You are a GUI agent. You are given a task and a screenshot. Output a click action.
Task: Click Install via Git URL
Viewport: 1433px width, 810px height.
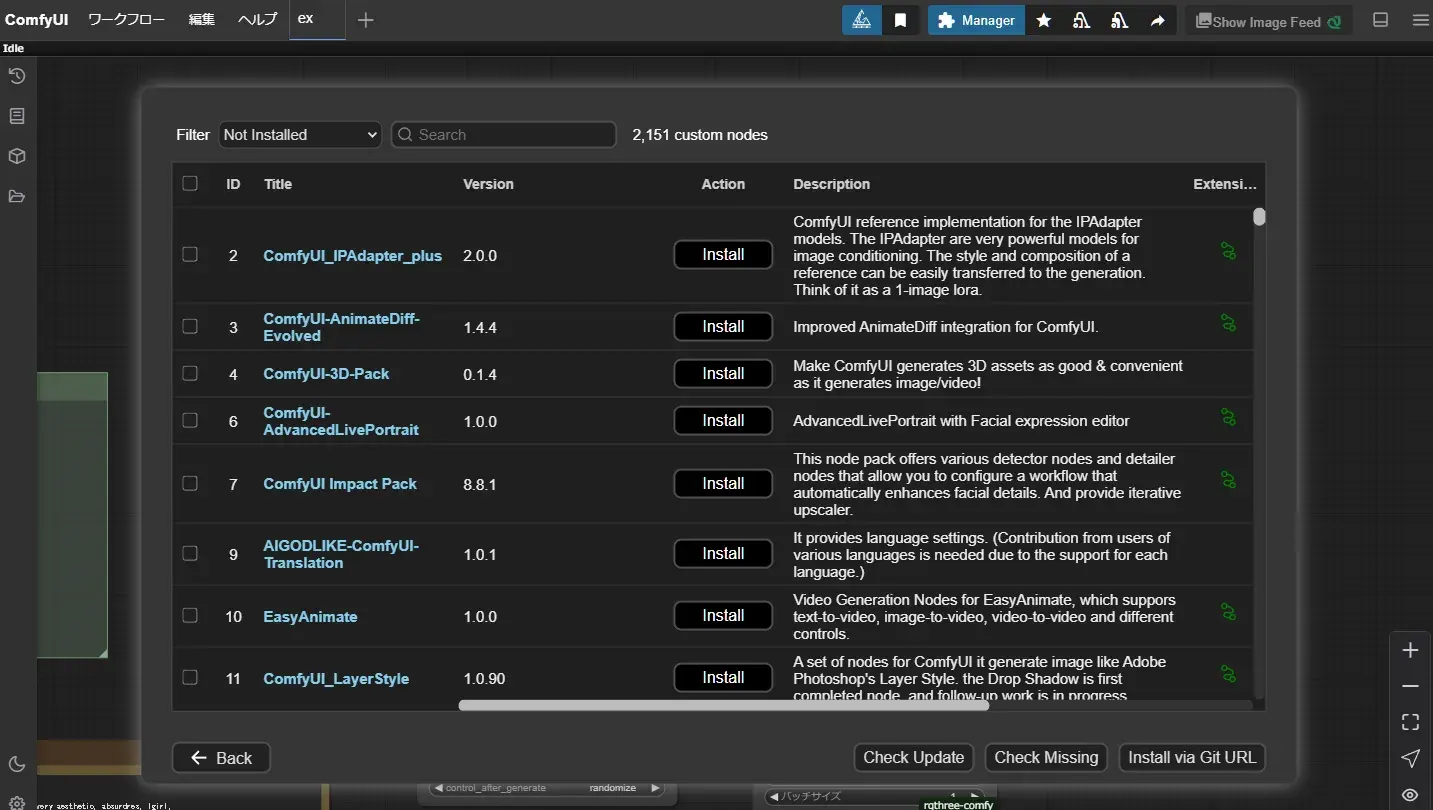(x=1192, y=758)
